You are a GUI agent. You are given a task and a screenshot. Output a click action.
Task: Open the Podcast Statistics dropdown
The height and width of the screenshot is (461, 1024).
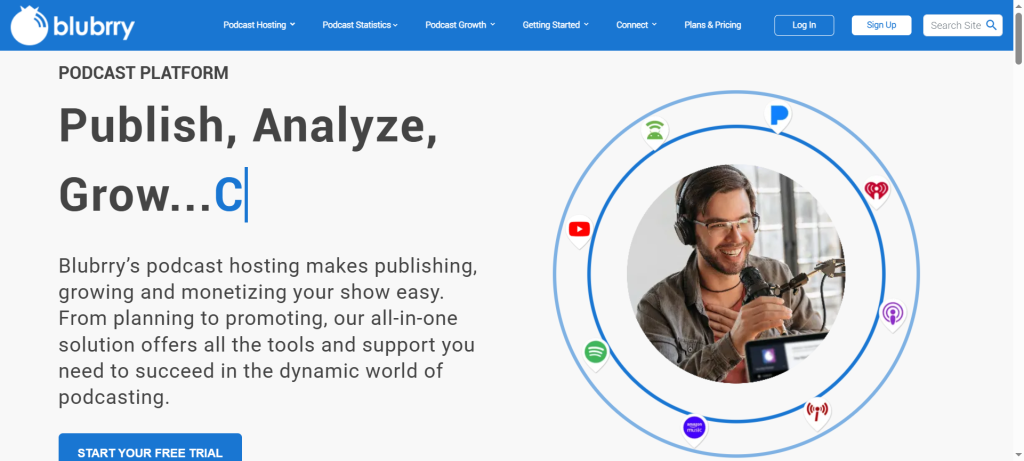click(360, 25)
